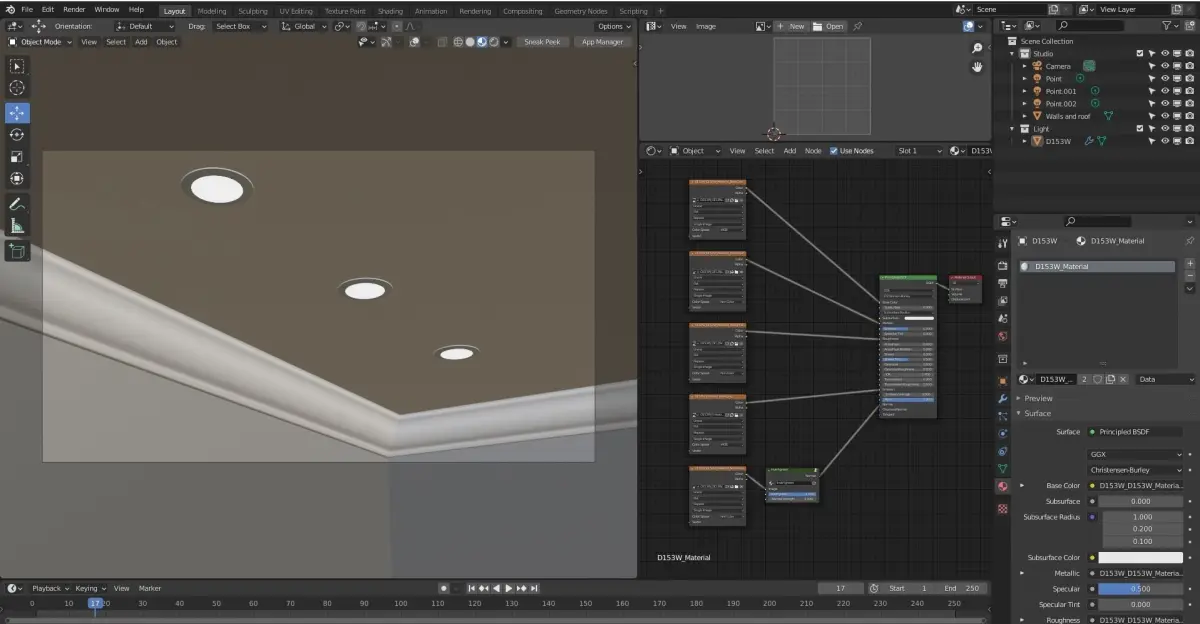Open the Slot 1 dropdown in node editor
Screen dimensions: 1200x624
(x=920, y=151)
